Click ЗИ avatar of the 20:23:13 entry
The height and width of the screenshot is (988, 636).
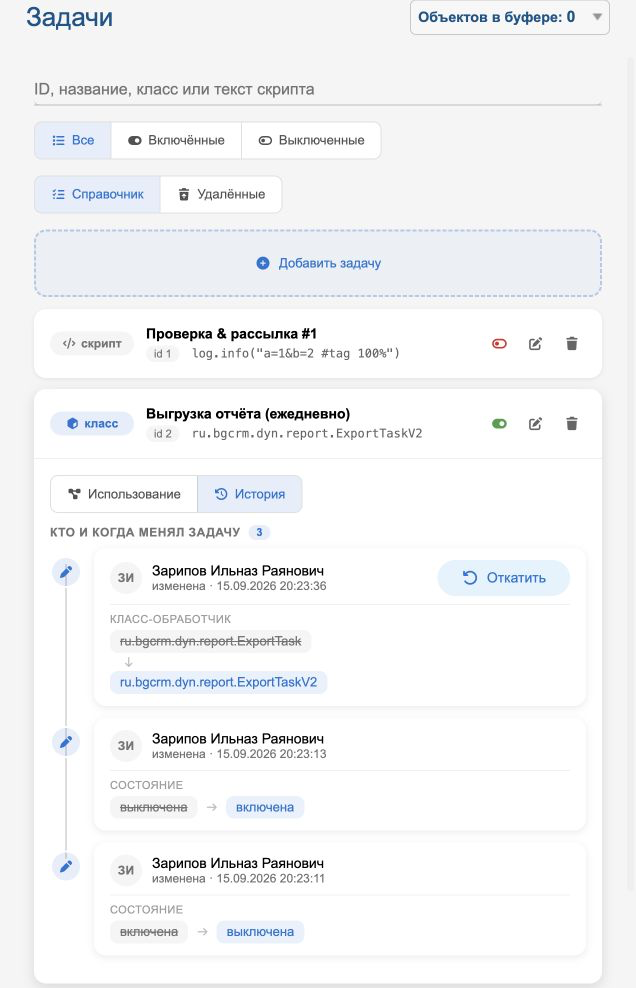(x=126, y=745)
